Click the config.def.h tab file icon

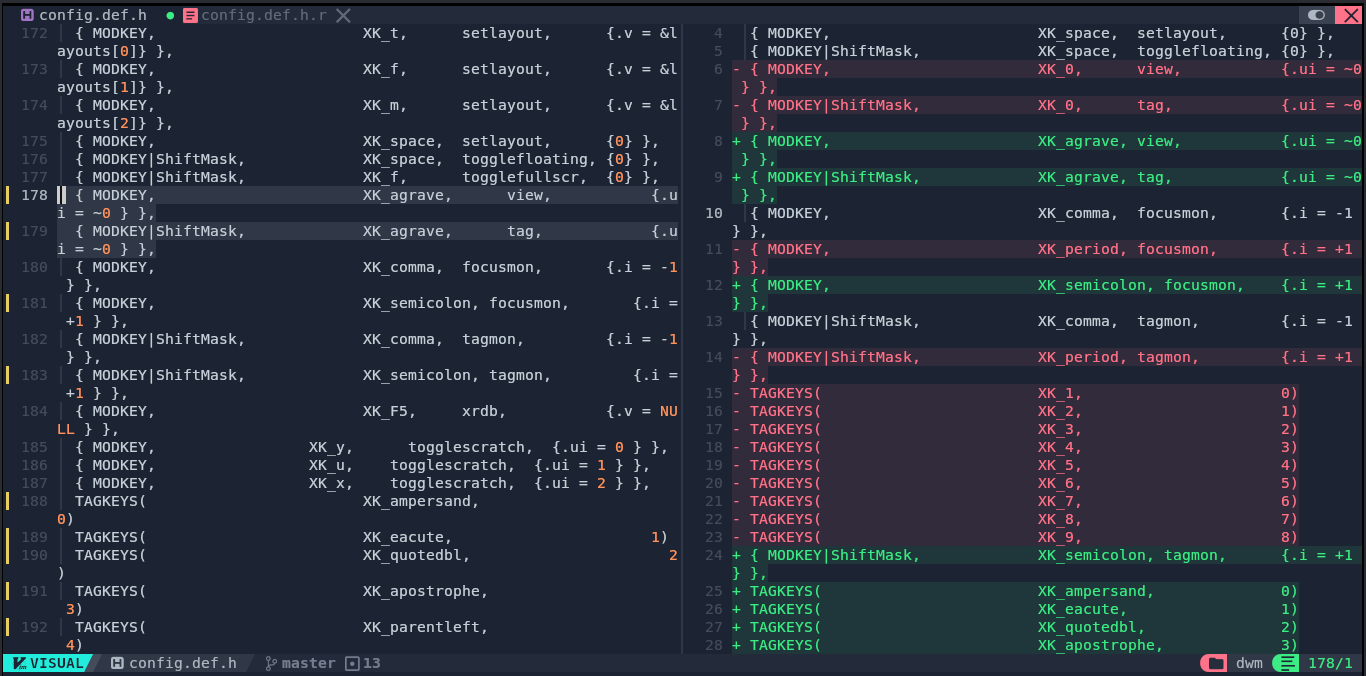(27, 15)
